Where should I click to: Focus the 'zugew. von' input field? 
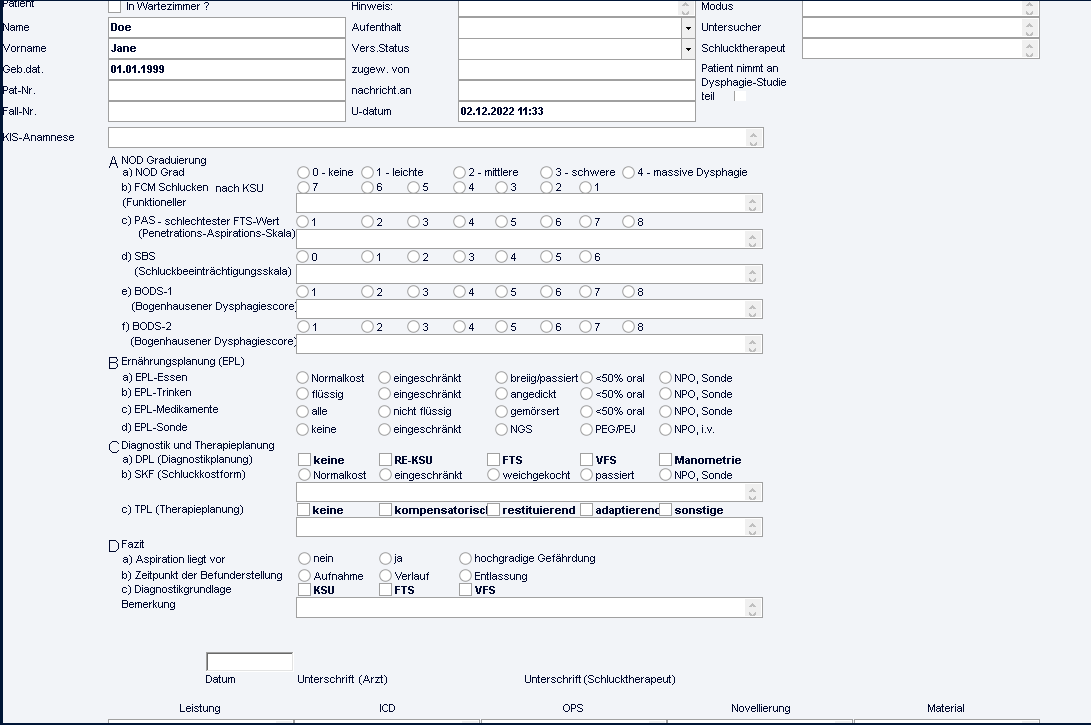coord(577,70)
